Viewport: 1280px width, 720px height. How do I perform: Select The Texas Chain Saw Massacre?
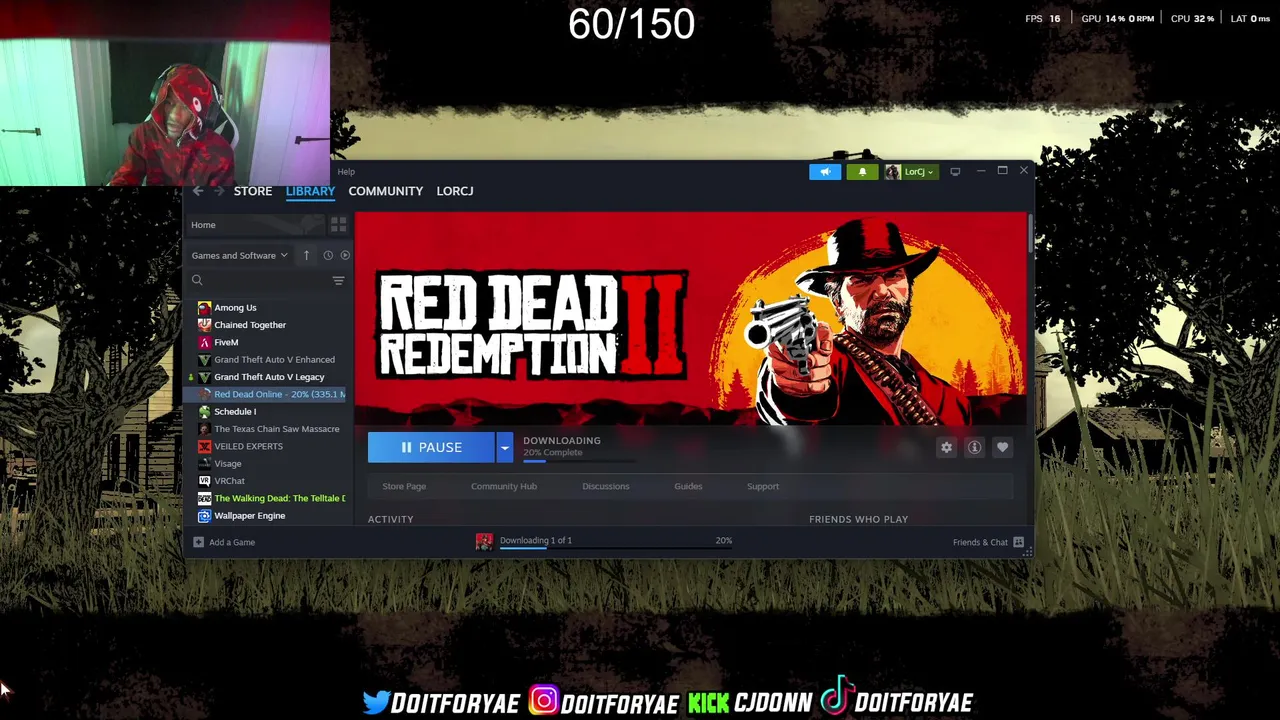coord(276,429)
